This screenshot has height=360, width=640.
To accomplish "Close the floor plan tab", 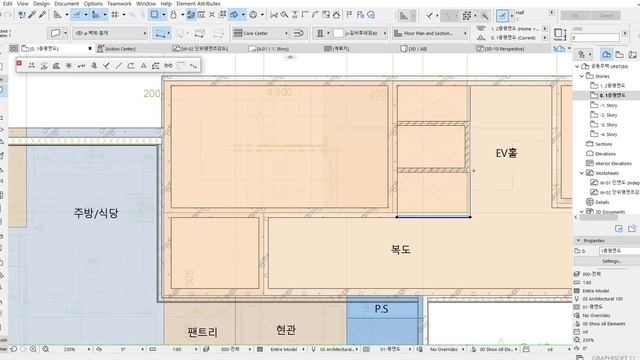I will click(90, 48).
